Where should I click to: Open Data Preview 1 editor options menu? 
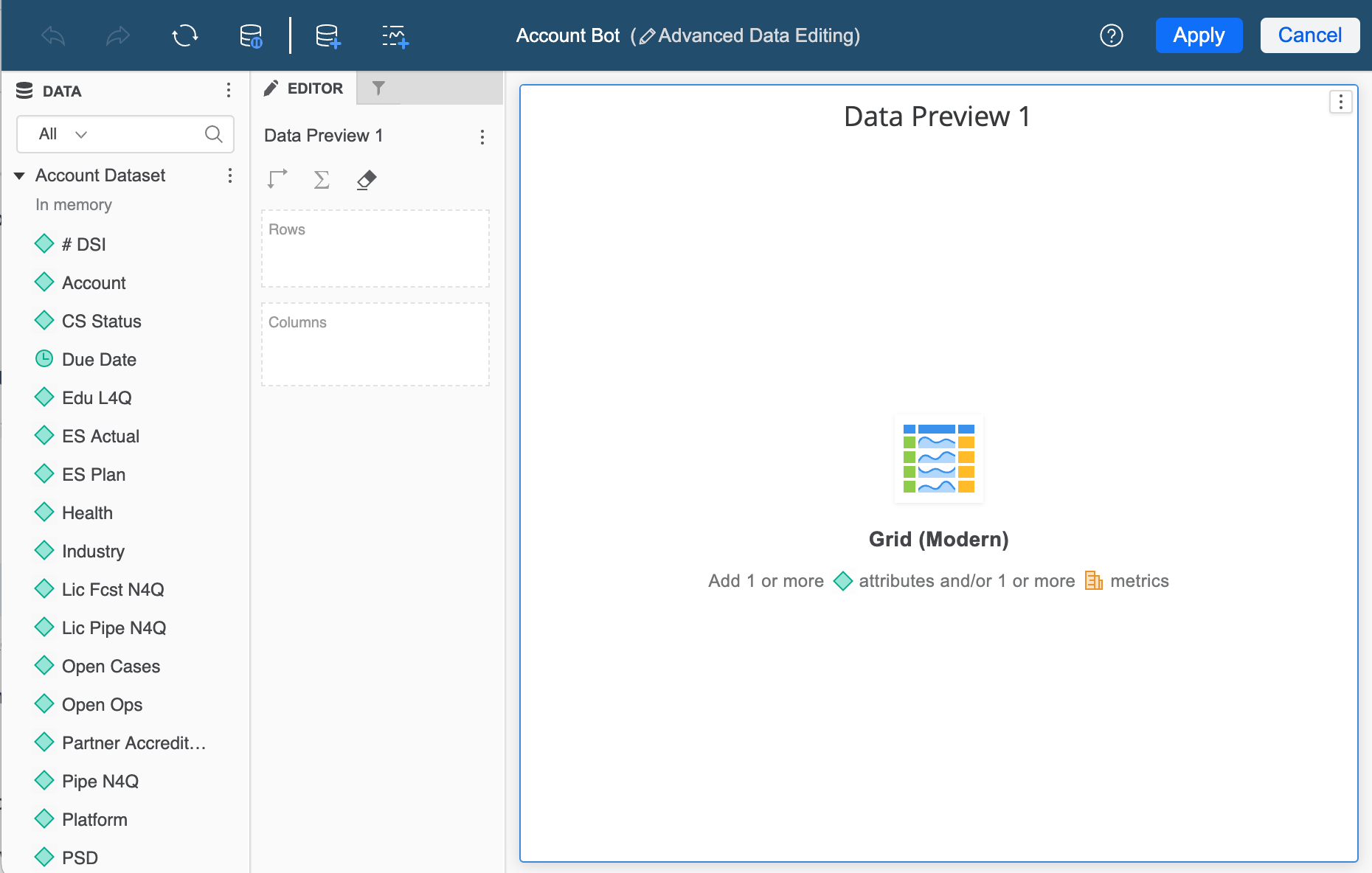[482, 136]
